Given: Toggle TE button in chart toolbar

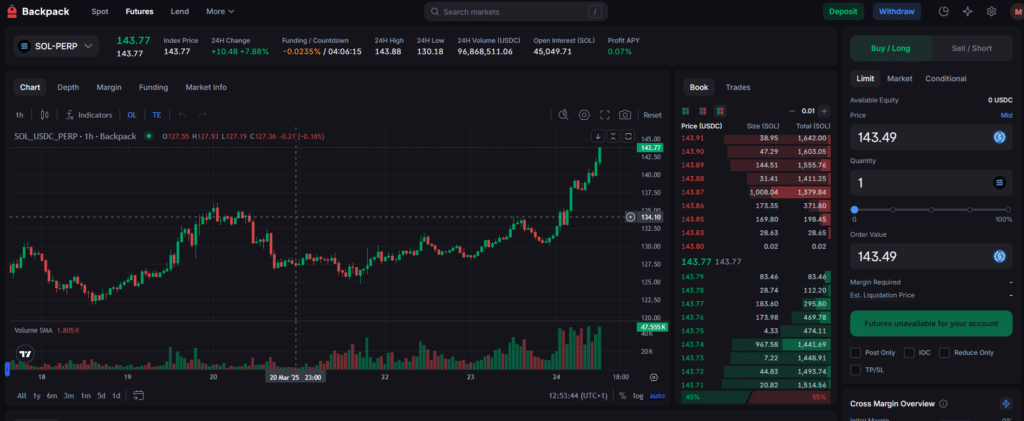Looking at the screenshot, I should (157, 115).
